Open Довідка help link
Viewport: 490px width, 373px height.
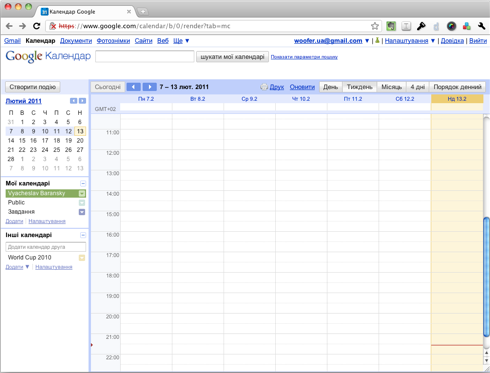point(452,41)
